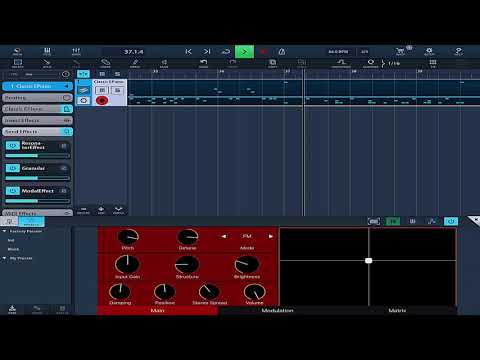Open the Quantize tool
This screenshot has height=360, width=480.
(370, 63)
